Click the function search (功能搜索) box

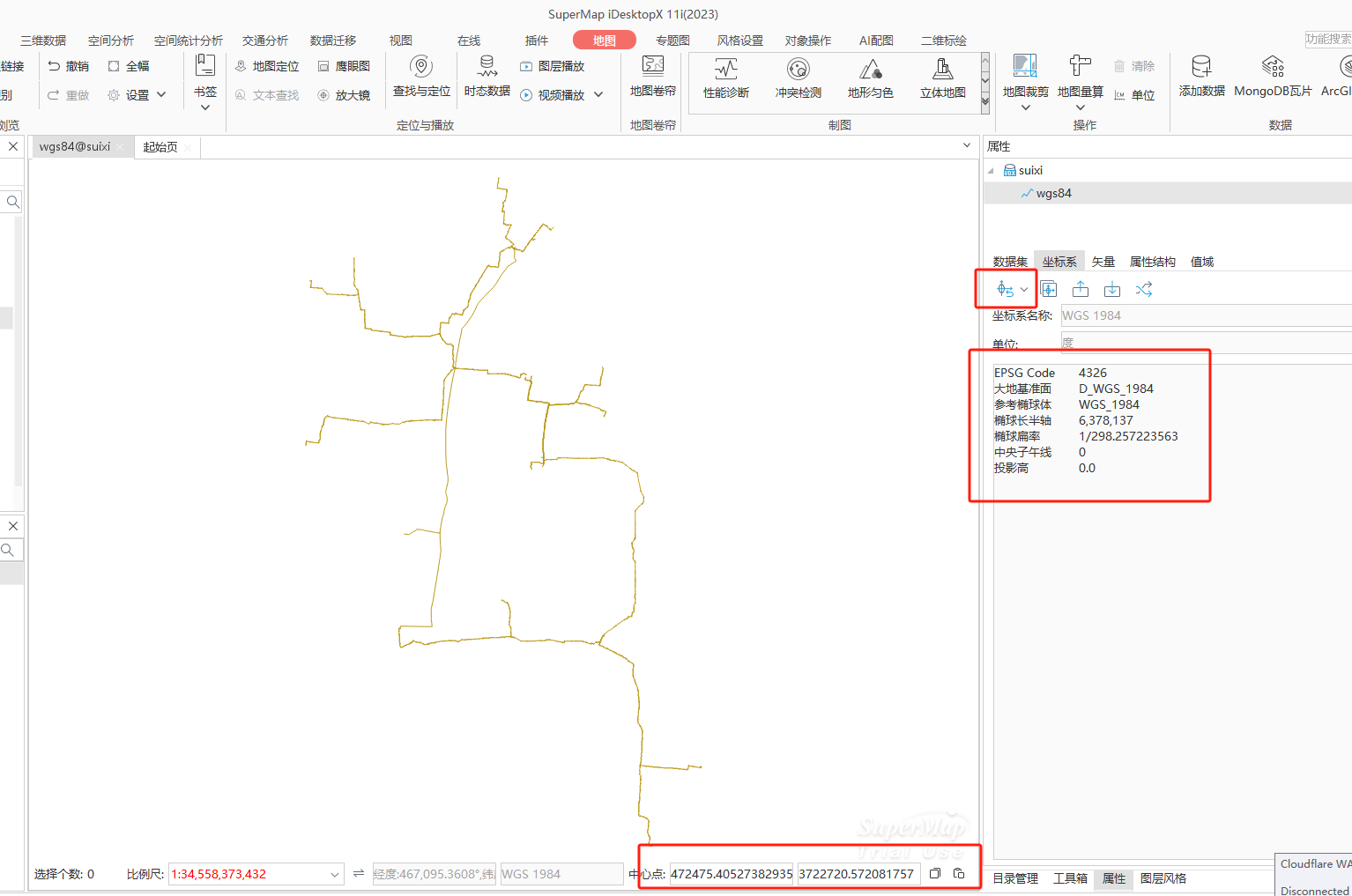[x=1328, y=39]
